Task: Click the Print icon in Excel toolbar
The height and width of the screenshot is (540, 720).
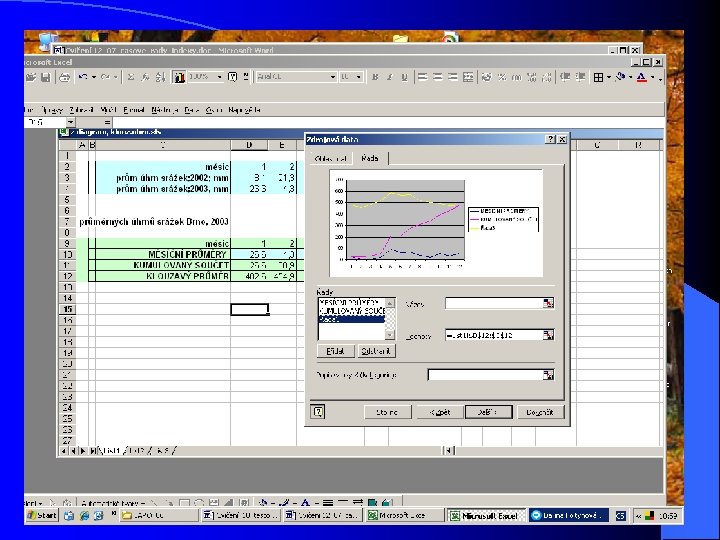Action: click(65, 77)
